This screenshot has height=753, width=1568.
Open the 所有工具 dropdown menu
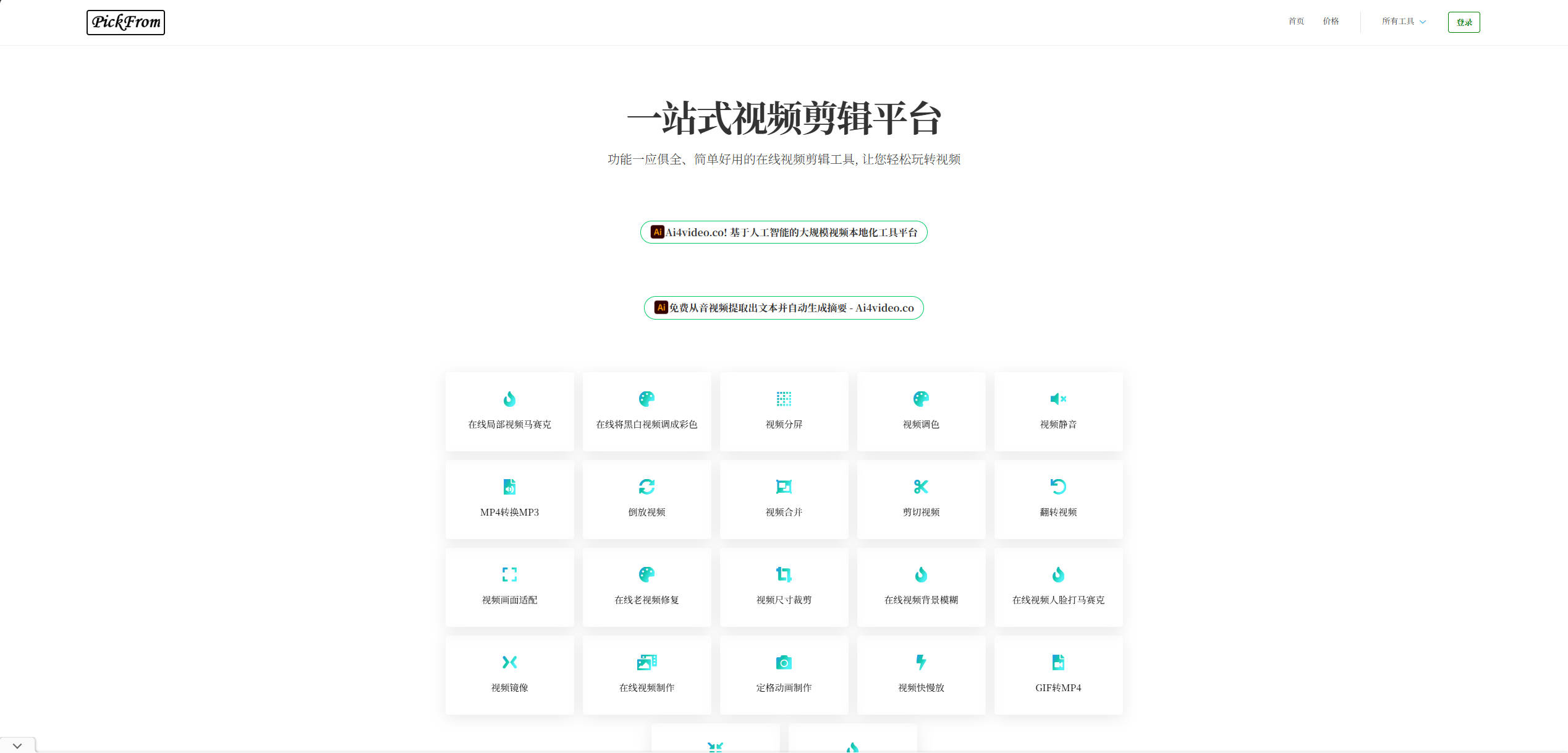[x=1404, y=22]
